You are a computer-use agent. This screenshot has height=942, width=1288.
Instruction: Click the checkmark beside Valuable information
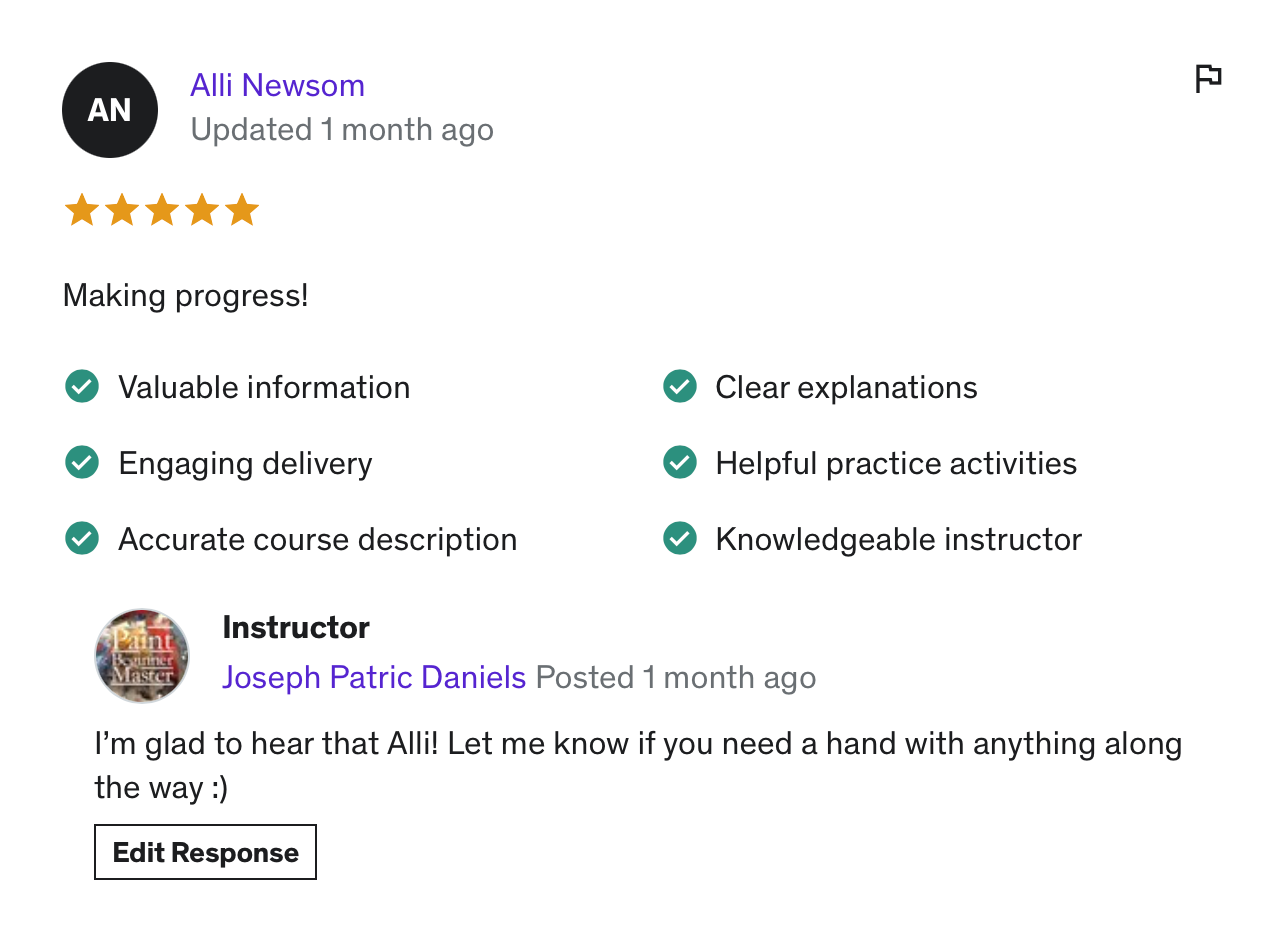(x=81, y=386)
